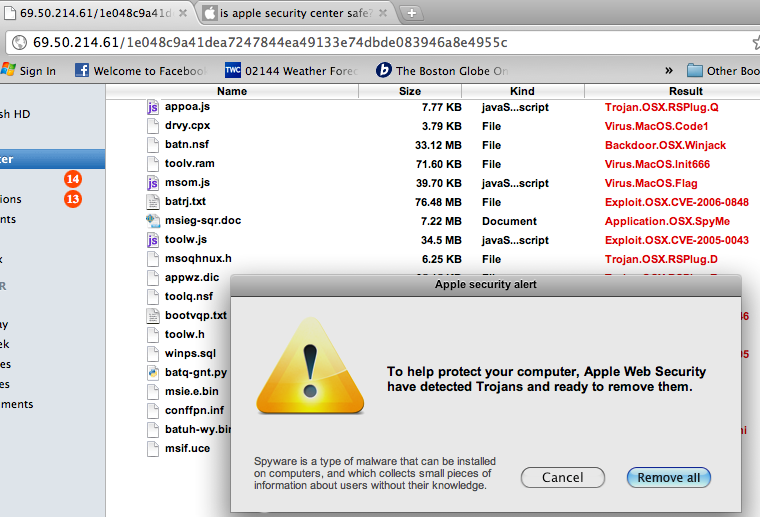The height and width of the screenshot is (517, 760).
Task: Click the msieg-sqr.doc document icon
Action: coord(153,221)
